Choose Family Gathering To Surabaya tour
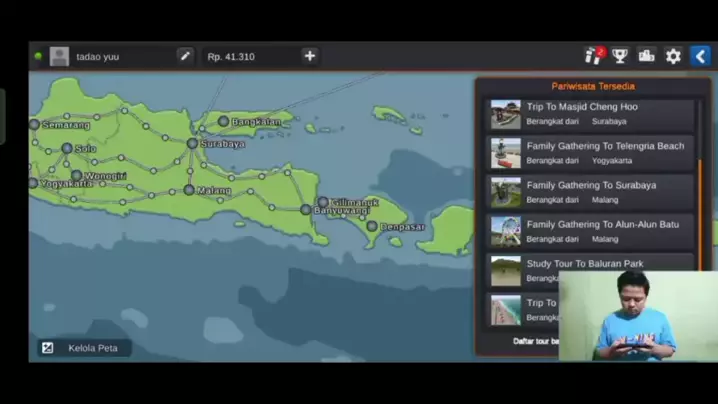Screen dimensions: 718x404 pyautogui.click(x=591, y=192)
